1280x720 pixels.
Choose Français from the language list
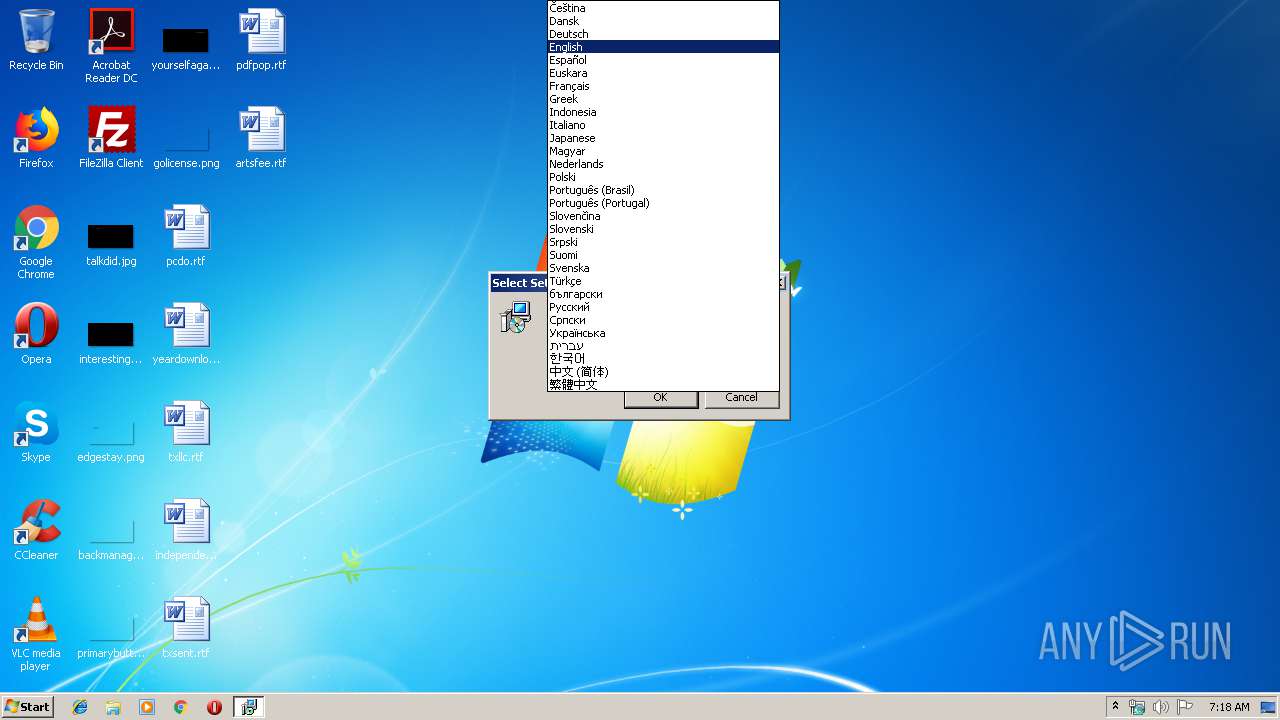[663, 86]
